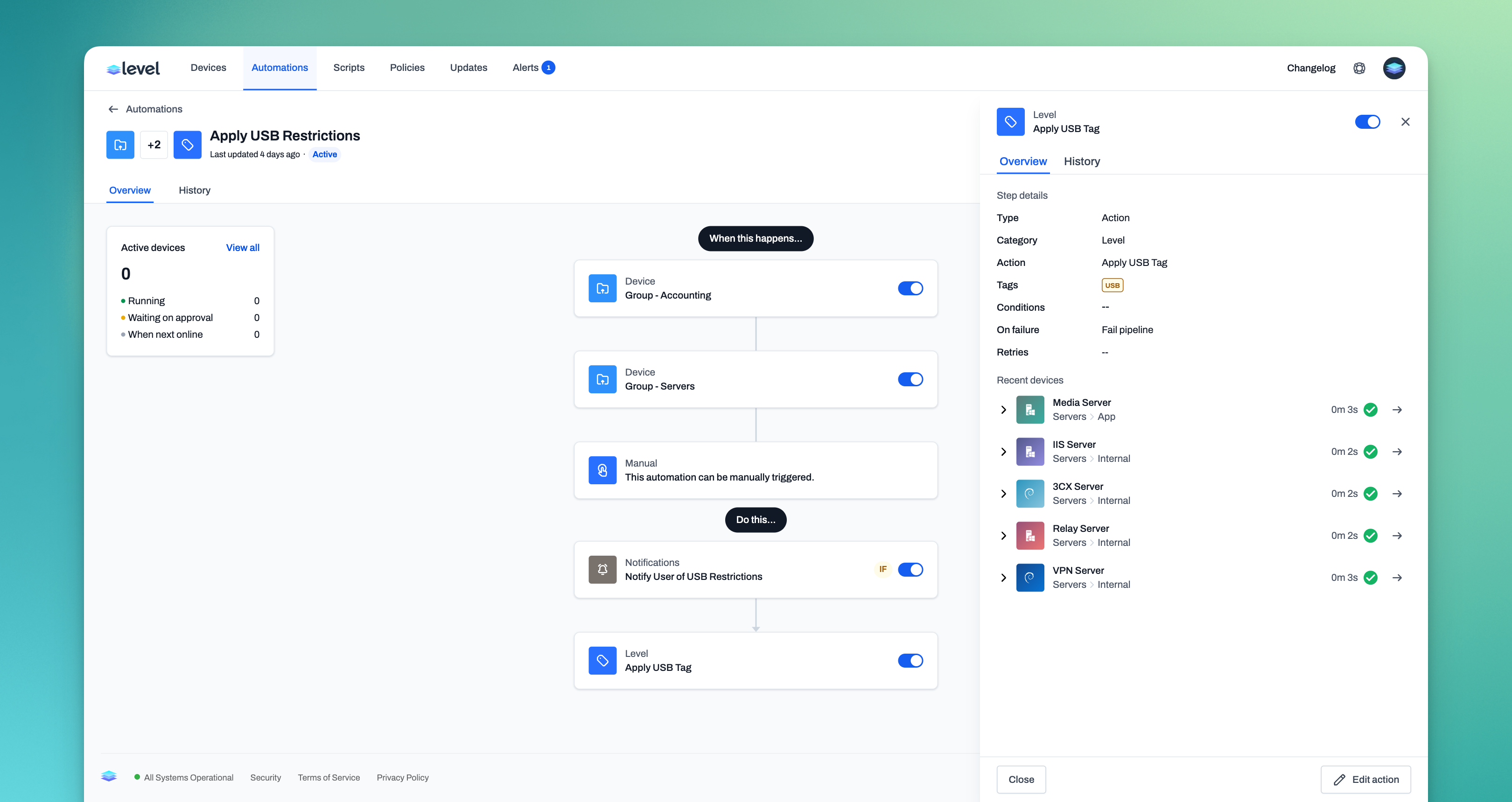Viewport: 1512px width, 802px height.
Task: Open the Security footer link
Action: (x=266, y=777)
